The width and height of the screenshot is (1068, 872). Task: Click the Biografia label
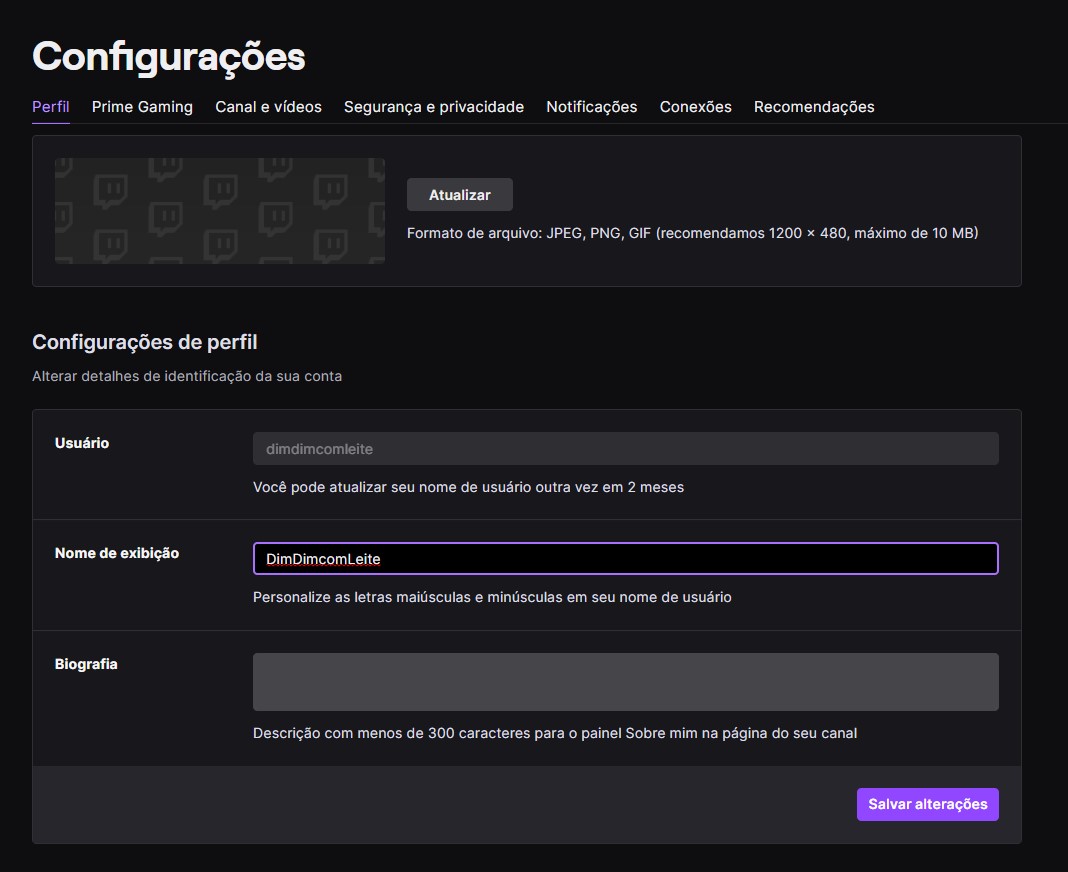coord(86,664)
